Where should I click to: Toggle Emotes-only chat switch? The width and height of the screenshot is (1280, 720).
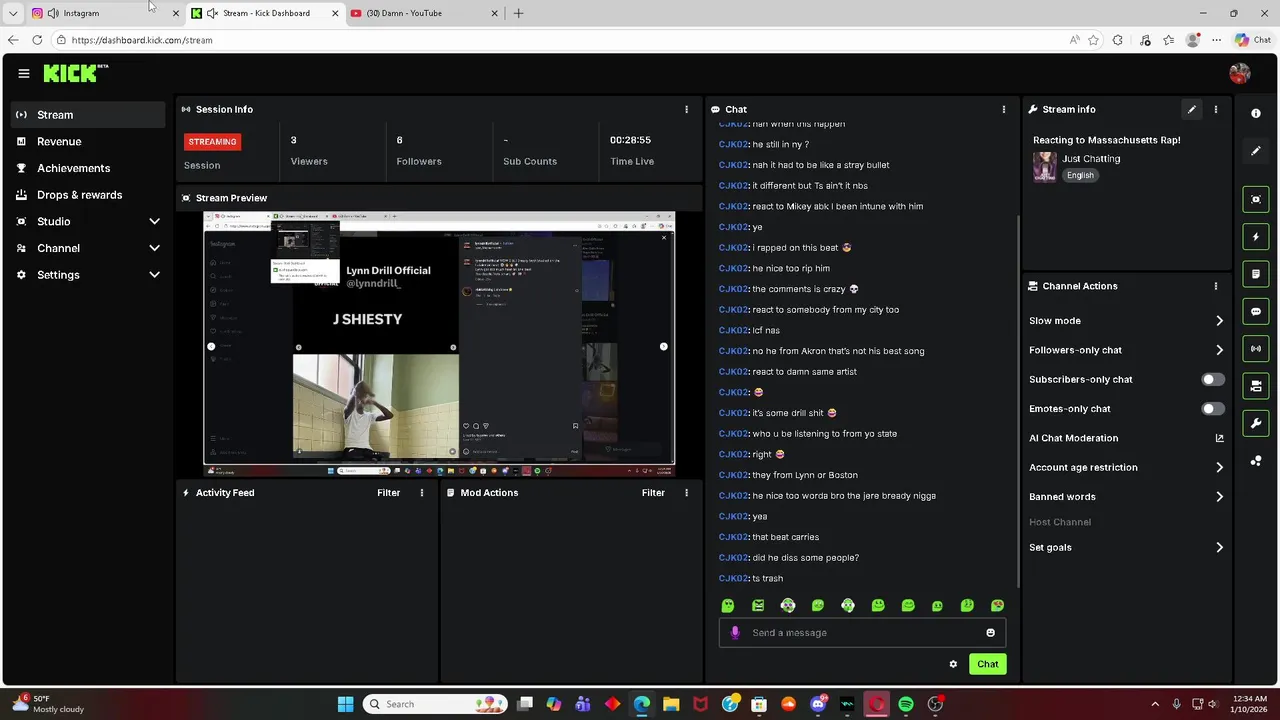[1212, 408]
